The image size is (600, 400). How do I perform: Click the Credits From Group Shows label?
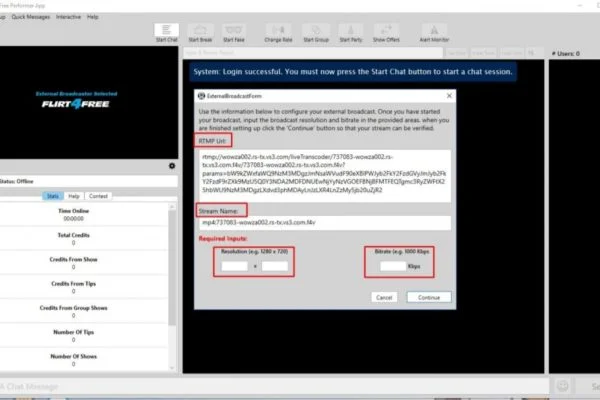(73, 308)
